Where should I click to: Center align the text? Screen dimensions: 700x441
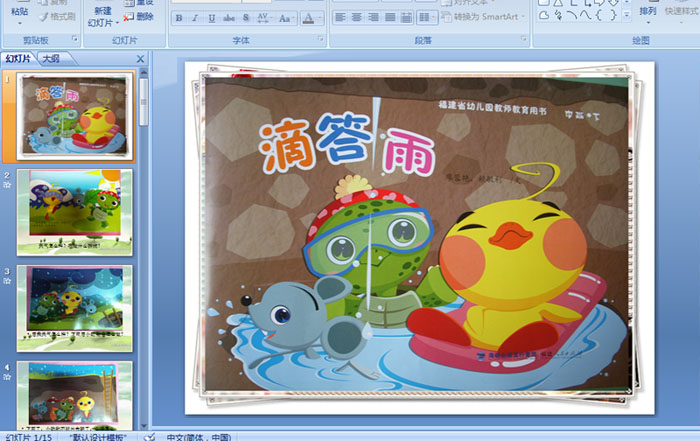pyautogui.click(x=357, y=17)
